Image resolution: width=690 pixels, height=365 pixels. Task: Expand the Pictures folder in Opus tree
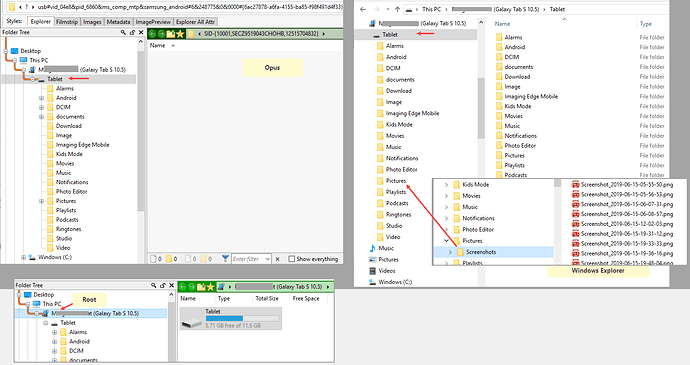click(x=41, y=201)
